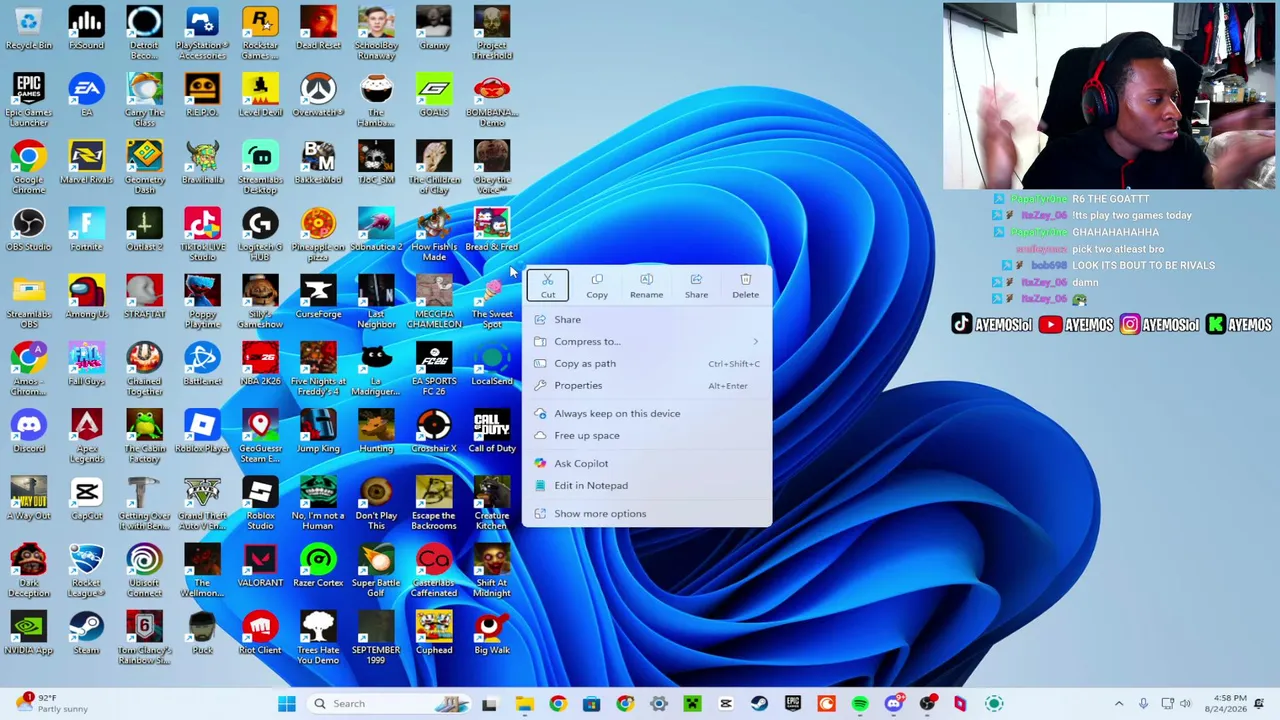Image resolution: width=1280 pixels, height=720 pixels.
Task: Select the Marvel Rivals desktop icon
Action: coord(86,162)
